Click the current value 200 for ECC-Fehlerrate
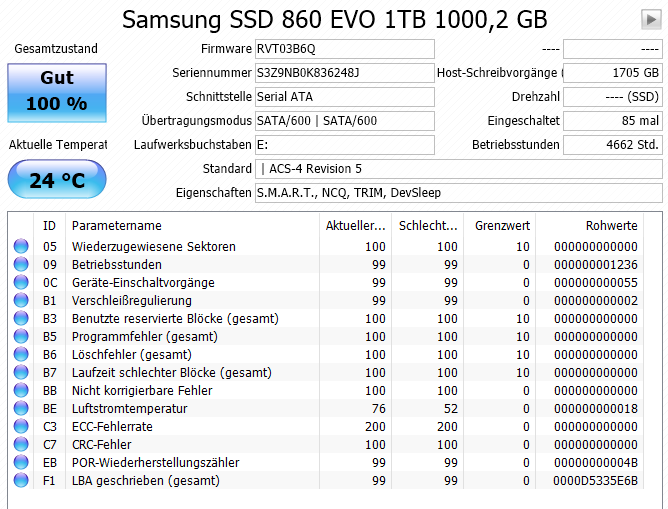Screen dimensions: 668x509 [x=375, y=426]
